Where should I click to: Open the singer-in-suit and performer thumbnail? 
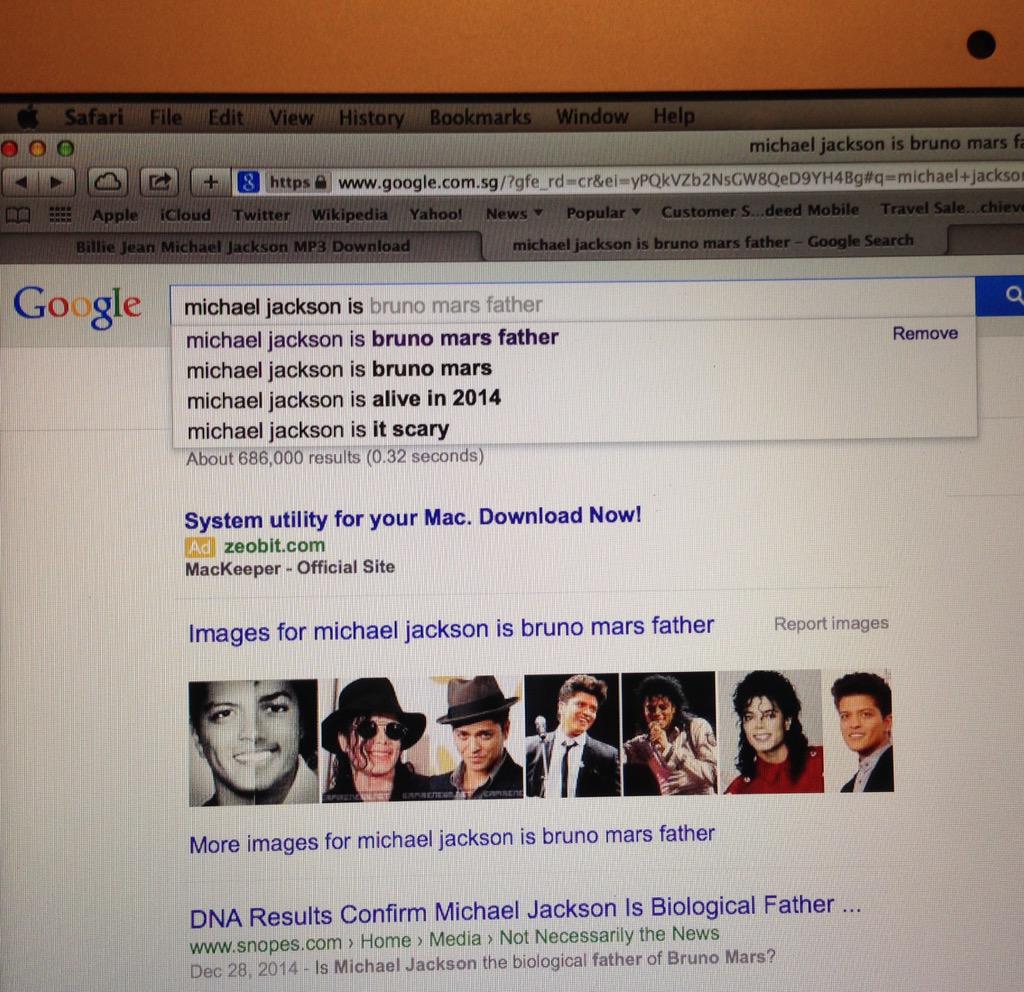(620, 735)
